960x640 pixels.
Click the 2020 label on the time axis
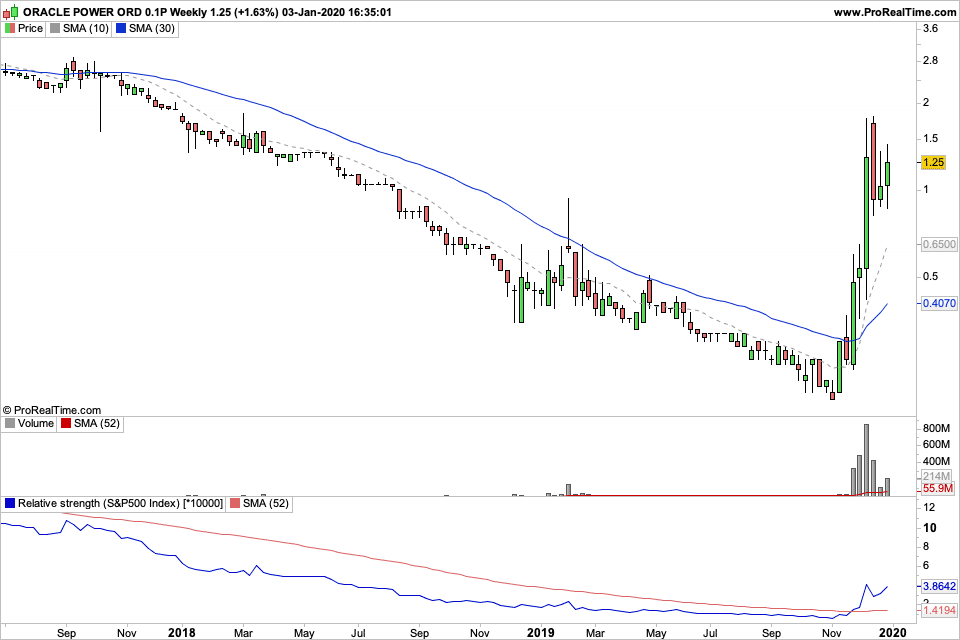(x=893, y=633)
